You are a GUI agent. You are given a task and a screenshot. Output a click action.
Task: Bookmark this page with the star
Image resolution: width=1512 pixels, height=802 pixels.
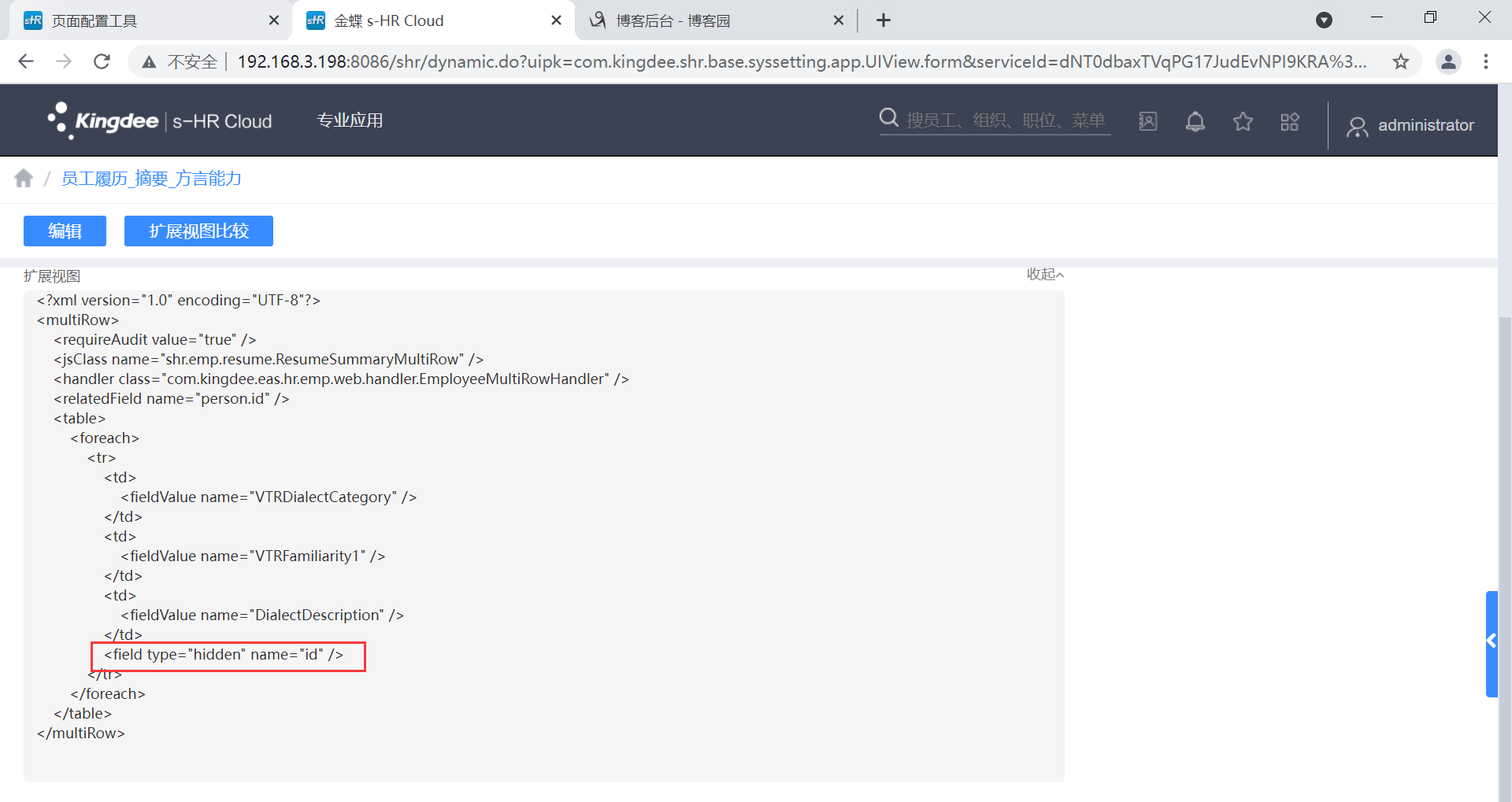pyautogui.click(x=1401, y=61)
